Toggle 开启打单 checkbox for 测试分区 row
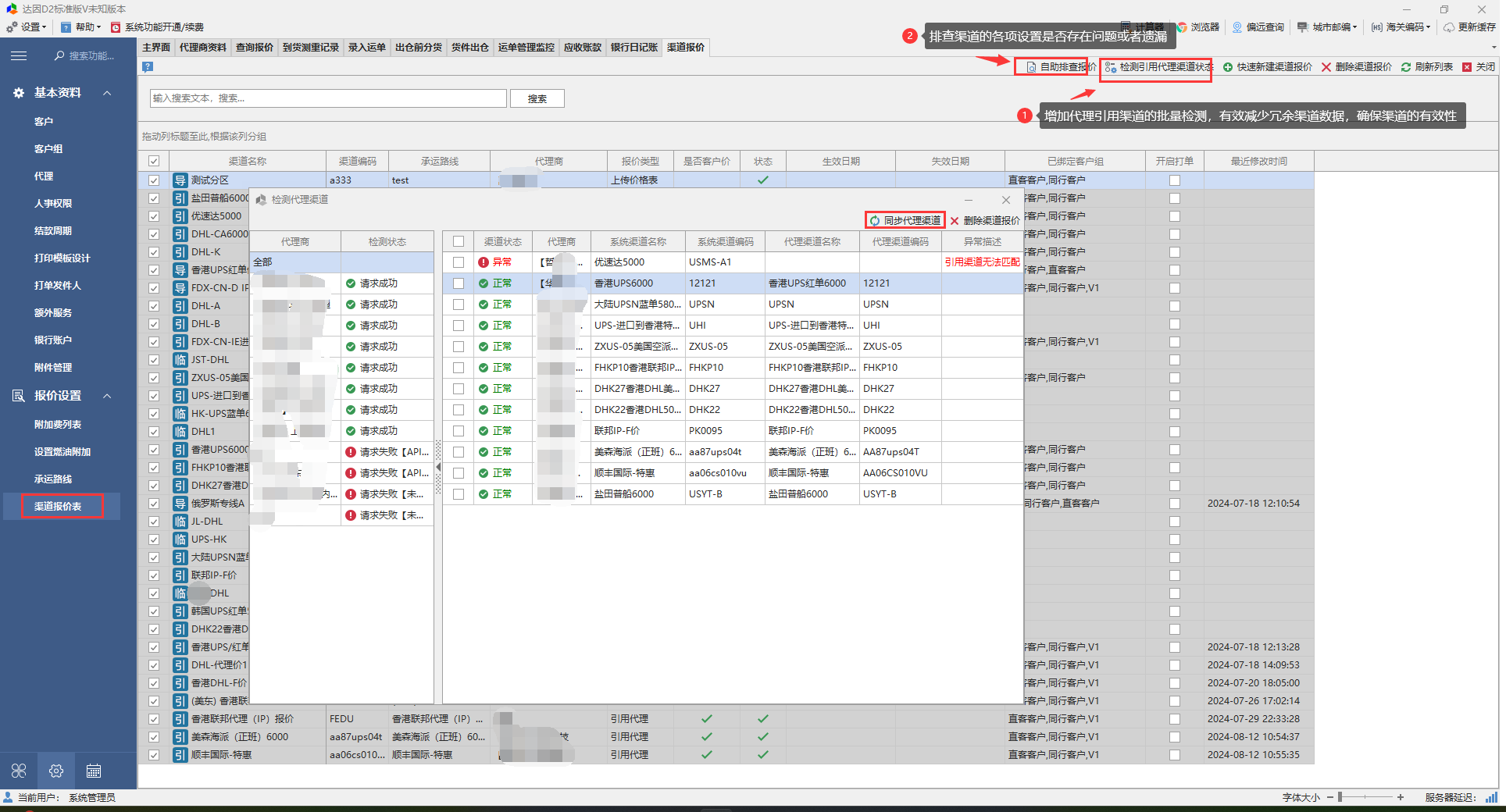The height and width of the screenshot is (812, 1506). (1174, 180)
